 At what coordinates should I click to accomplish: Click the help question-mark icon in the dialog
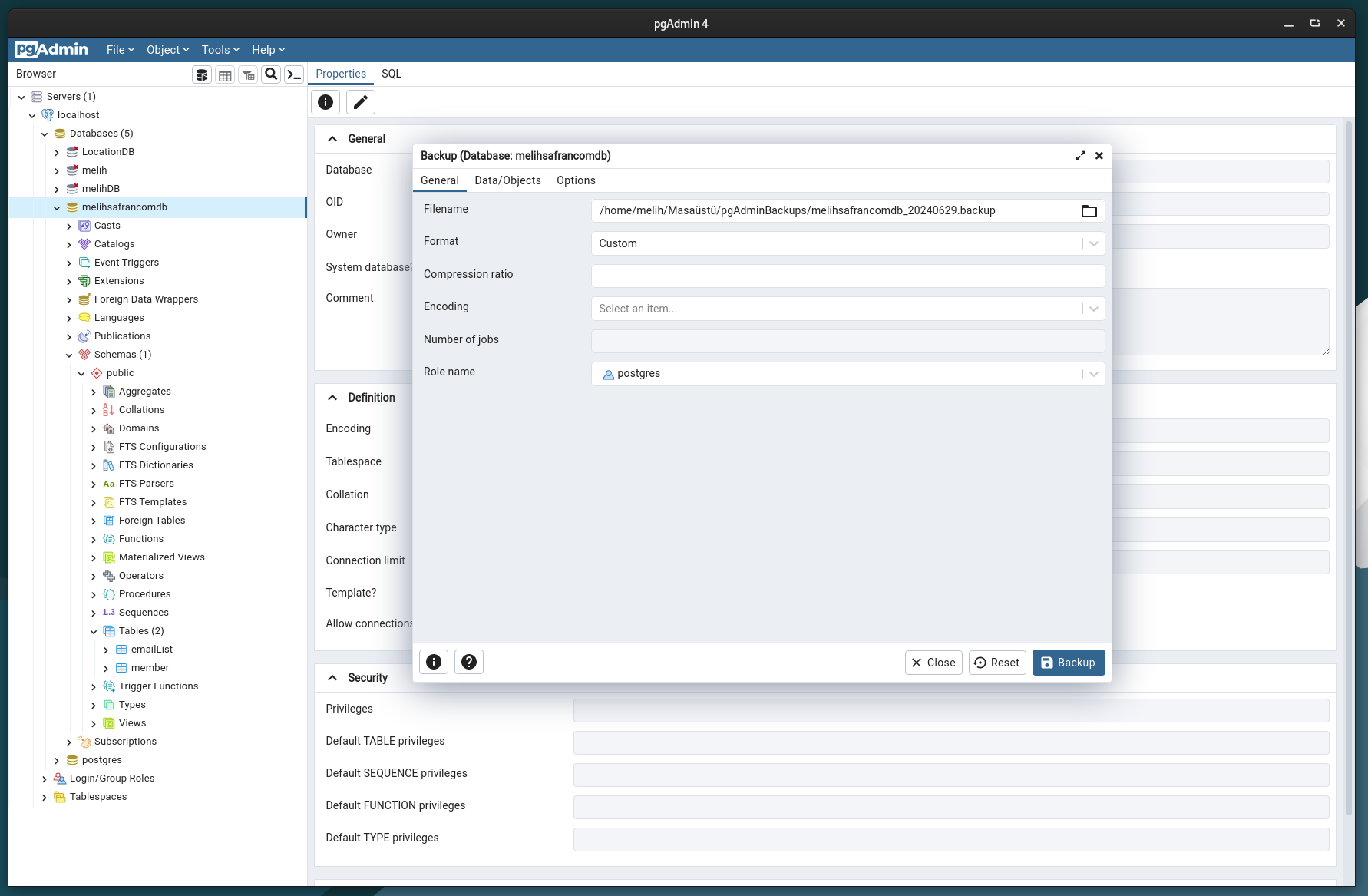click(469, 662)
